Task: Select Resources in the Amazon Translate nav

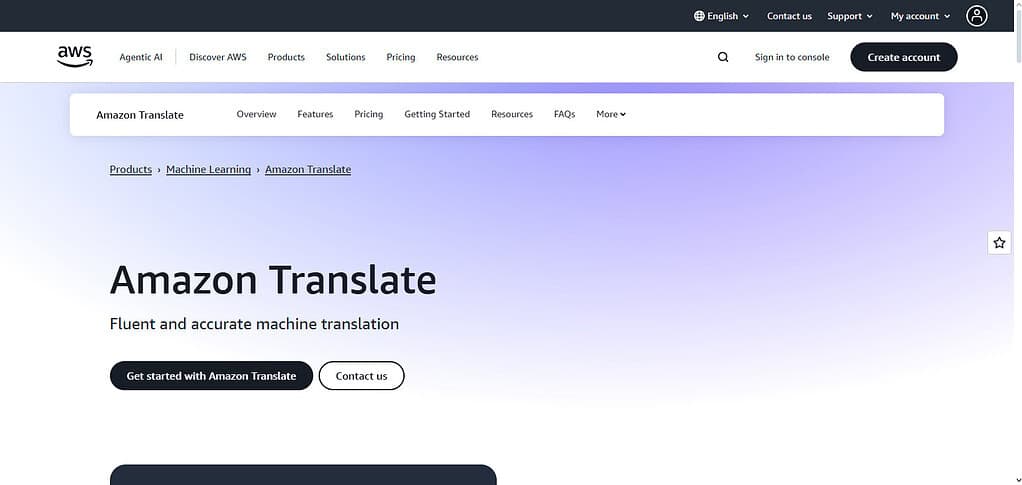Action: coord(512,114)
